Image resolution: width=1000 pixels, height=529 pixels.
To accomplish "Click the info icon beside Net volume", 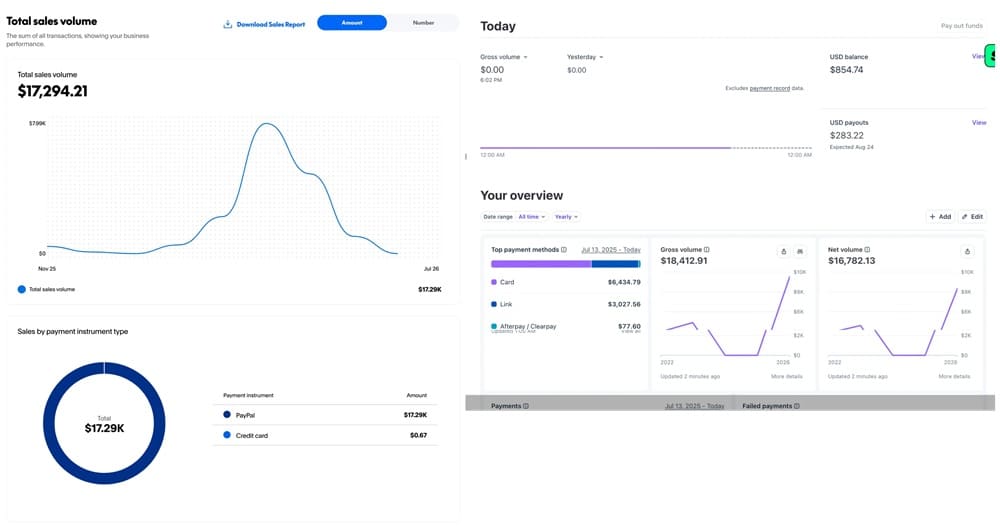I will [867, 250].
